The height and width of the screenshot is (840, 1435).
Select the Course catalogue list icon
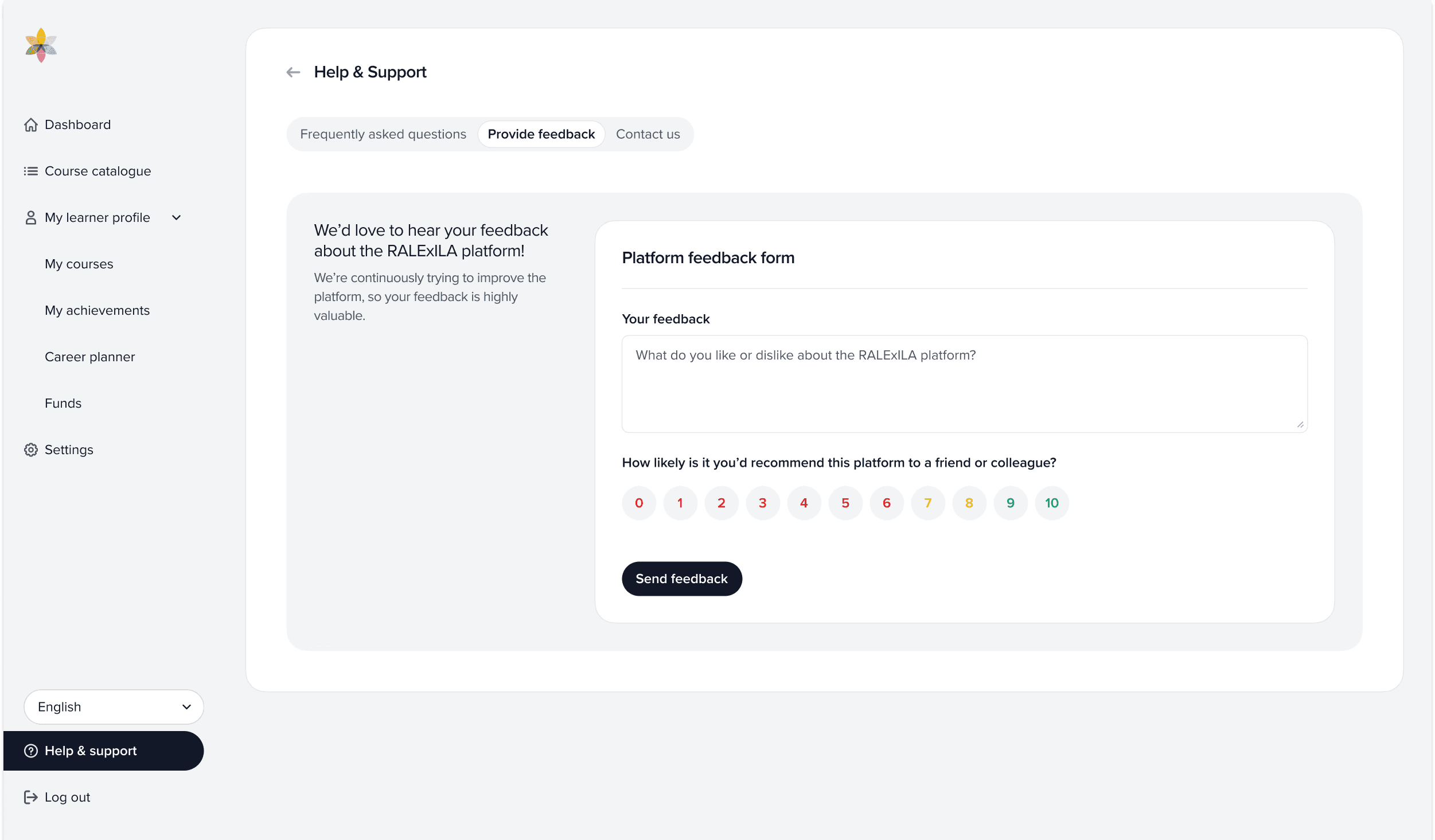(x=31, y=171)
